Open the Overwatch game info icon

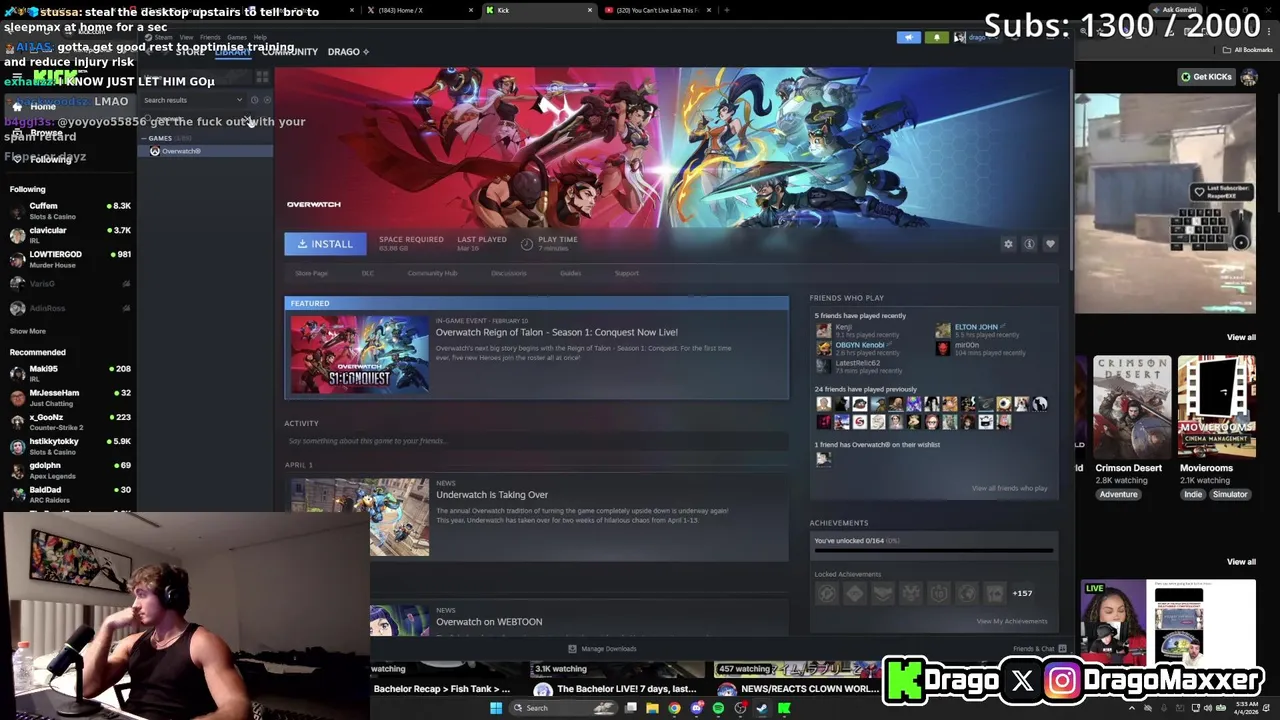click(1029, 244)
